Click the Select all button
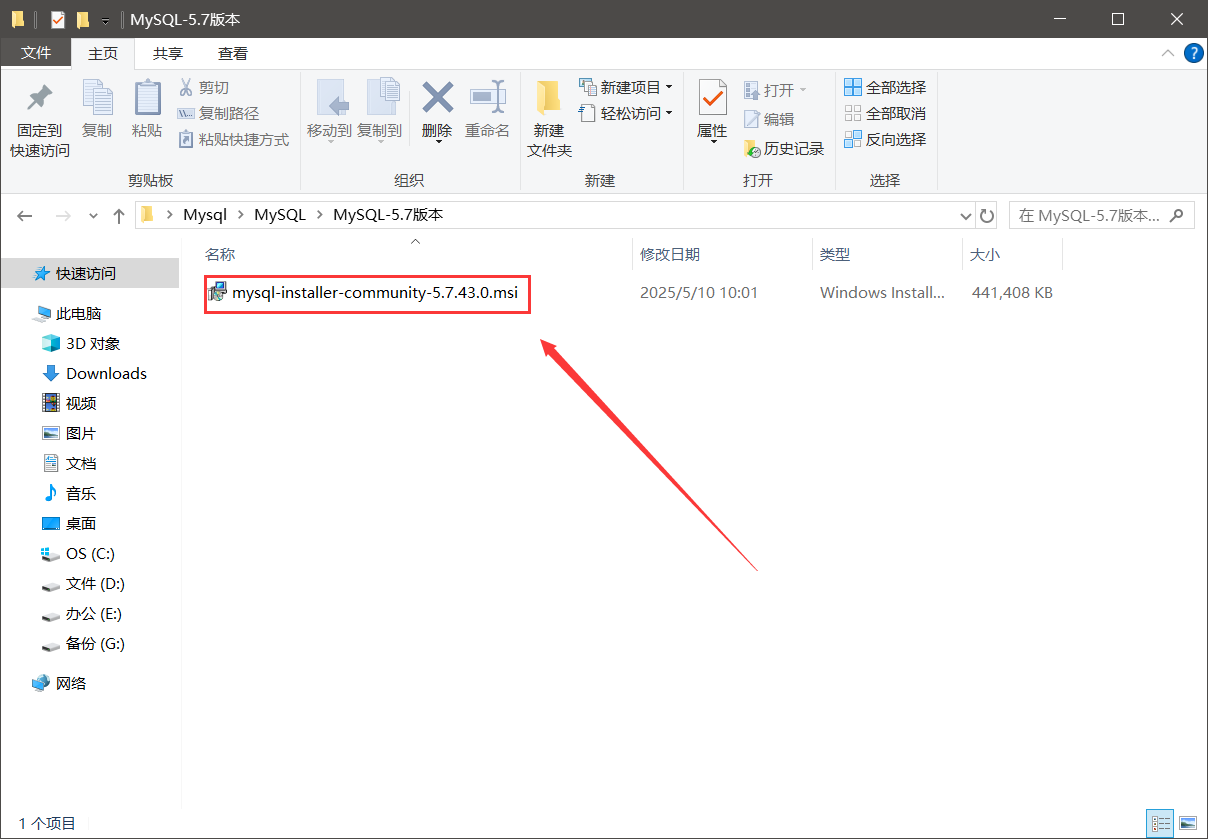The image size is (1208, 839). tap(885, 88)
